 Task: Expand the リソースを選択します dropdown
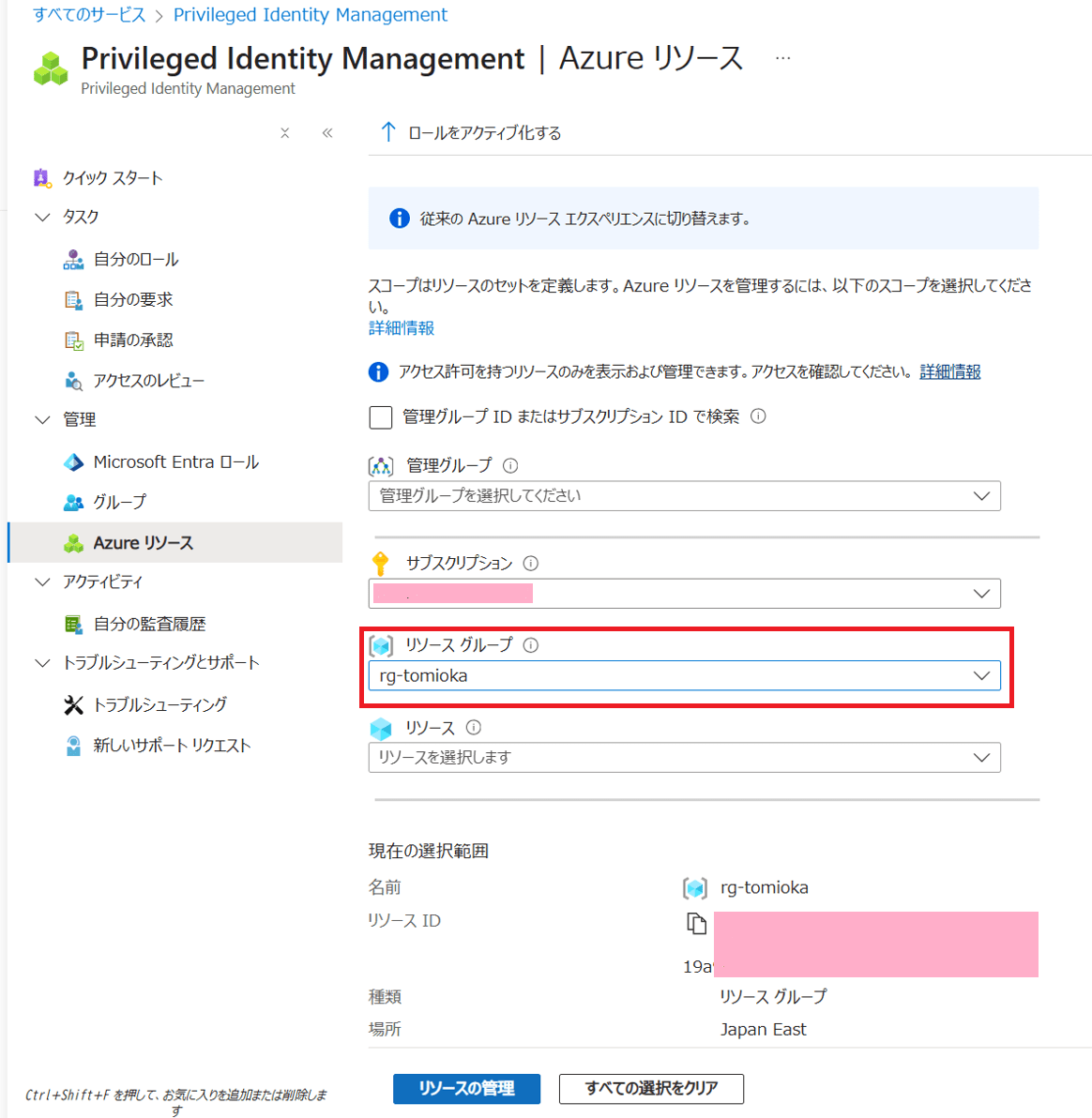point(684,758)
